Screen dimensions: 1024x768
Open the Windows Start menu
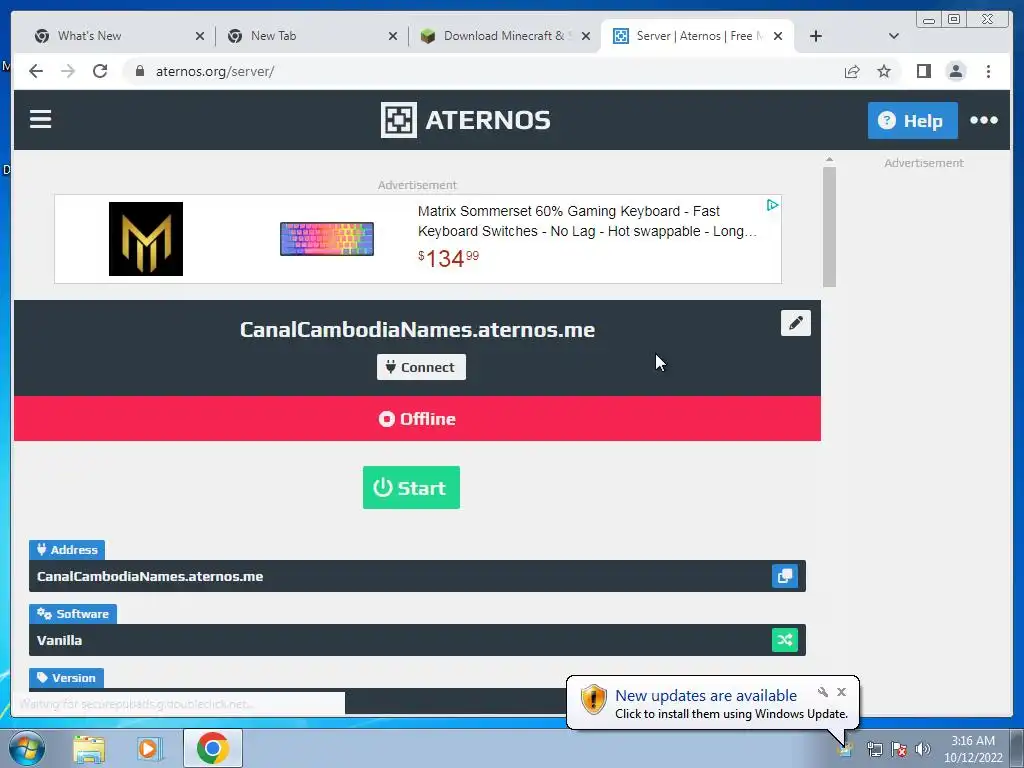pos(27,748)
